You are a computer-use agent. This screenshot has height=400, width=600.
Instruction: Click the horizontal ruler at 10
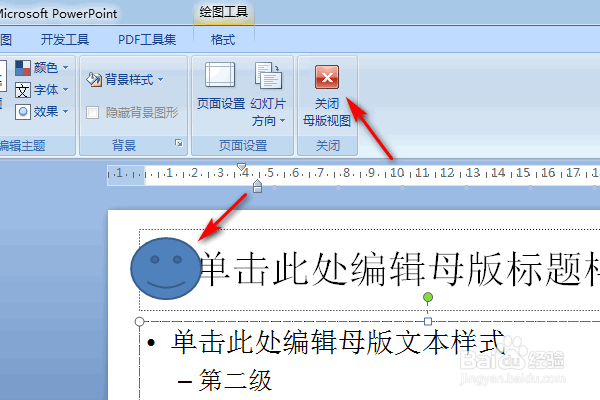tap(397, 173)
